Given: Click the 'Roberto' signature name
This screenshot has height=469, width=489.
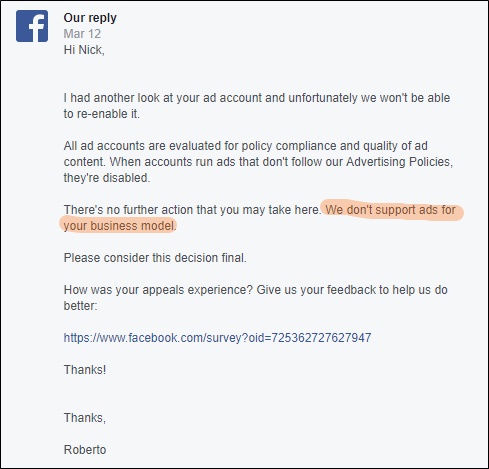Looking at the screenshot, I should (85, 450).
